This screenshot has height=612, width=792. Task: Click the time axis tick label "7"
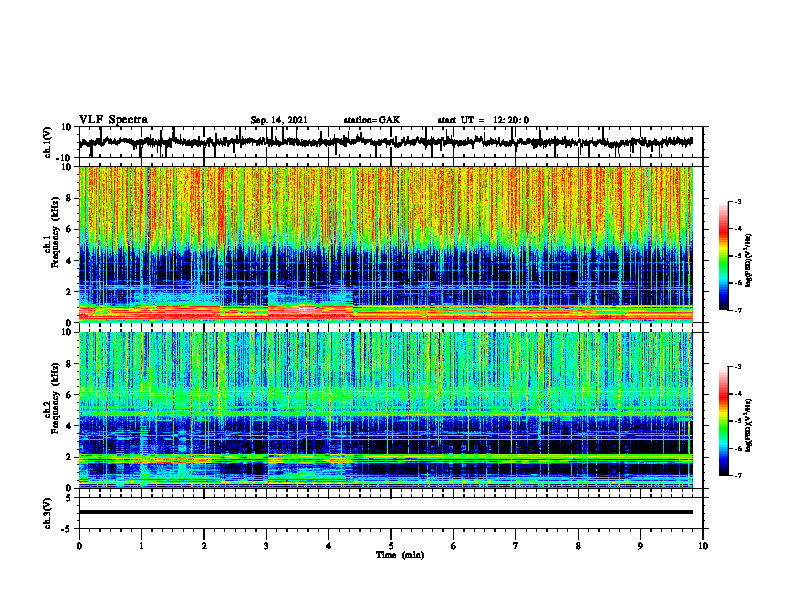click(x=516, y=546)
